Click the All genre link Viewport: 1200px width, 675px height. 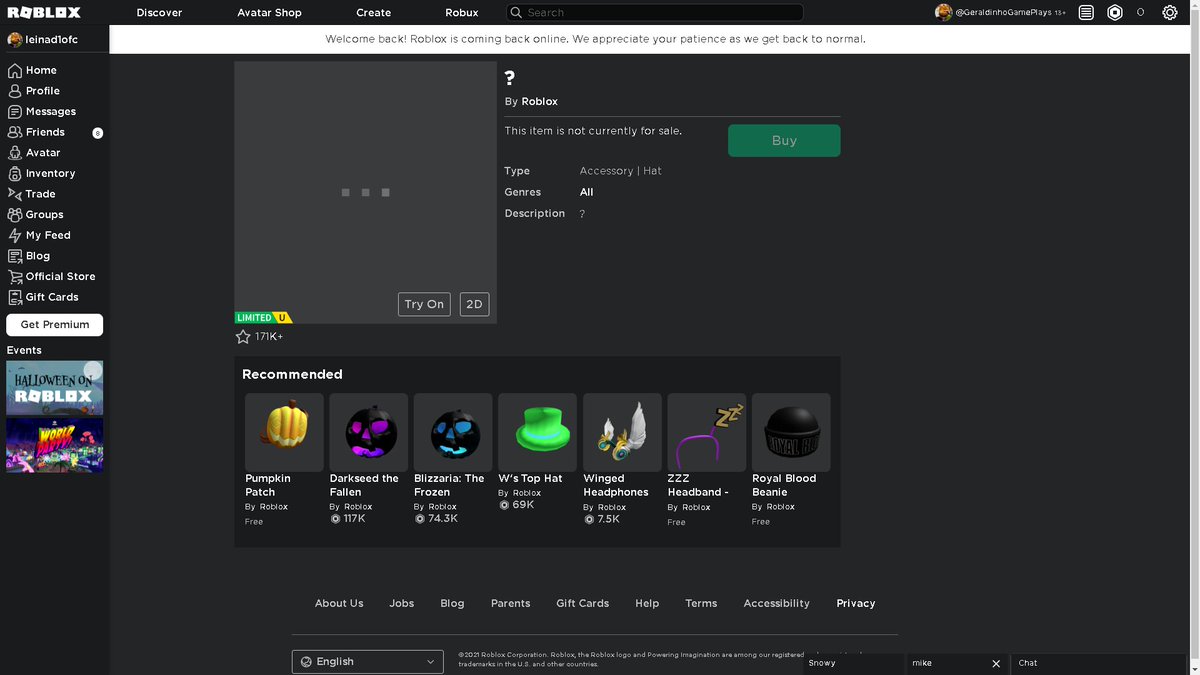587,192
